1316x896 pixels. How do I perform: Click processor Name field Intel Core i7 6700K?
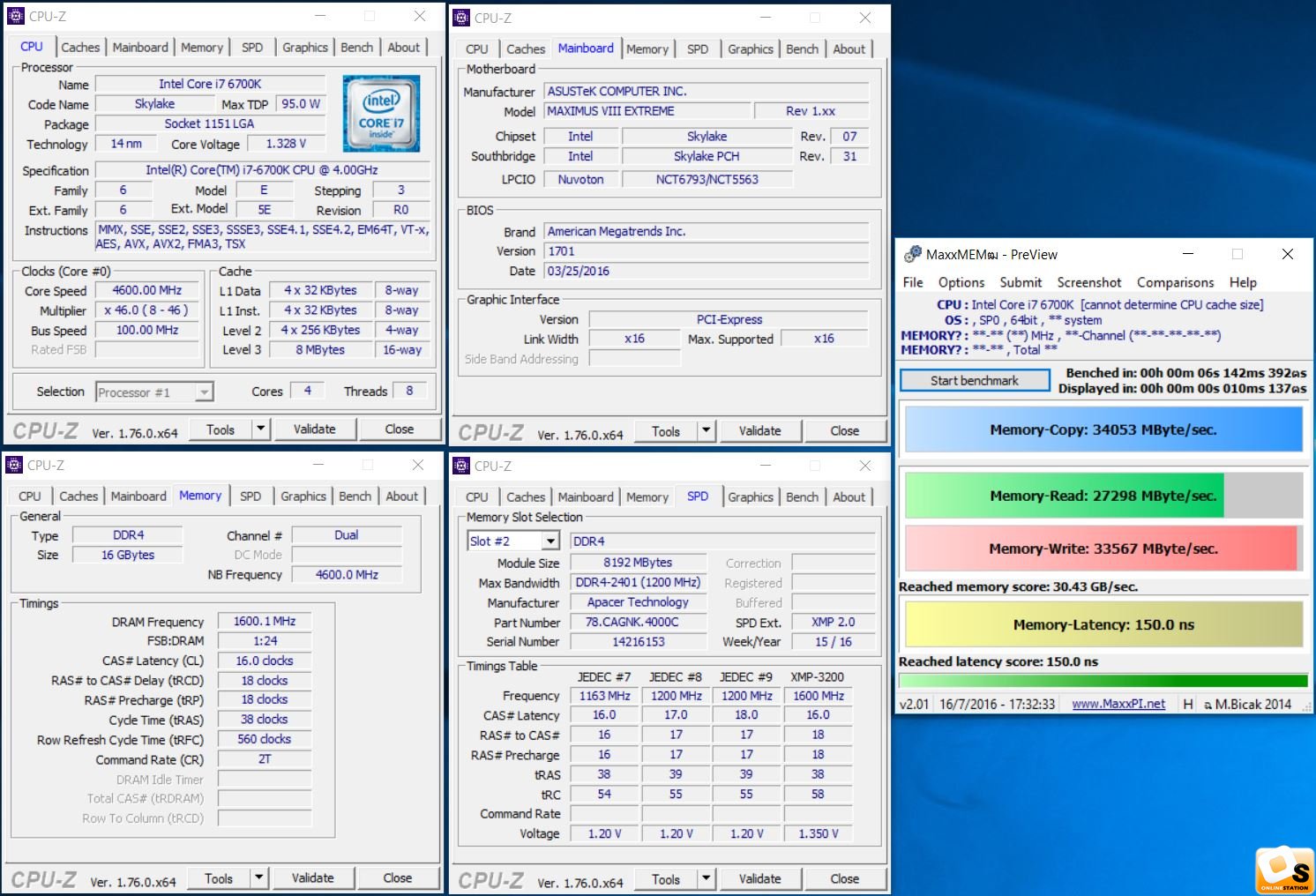tap(210, 84)
